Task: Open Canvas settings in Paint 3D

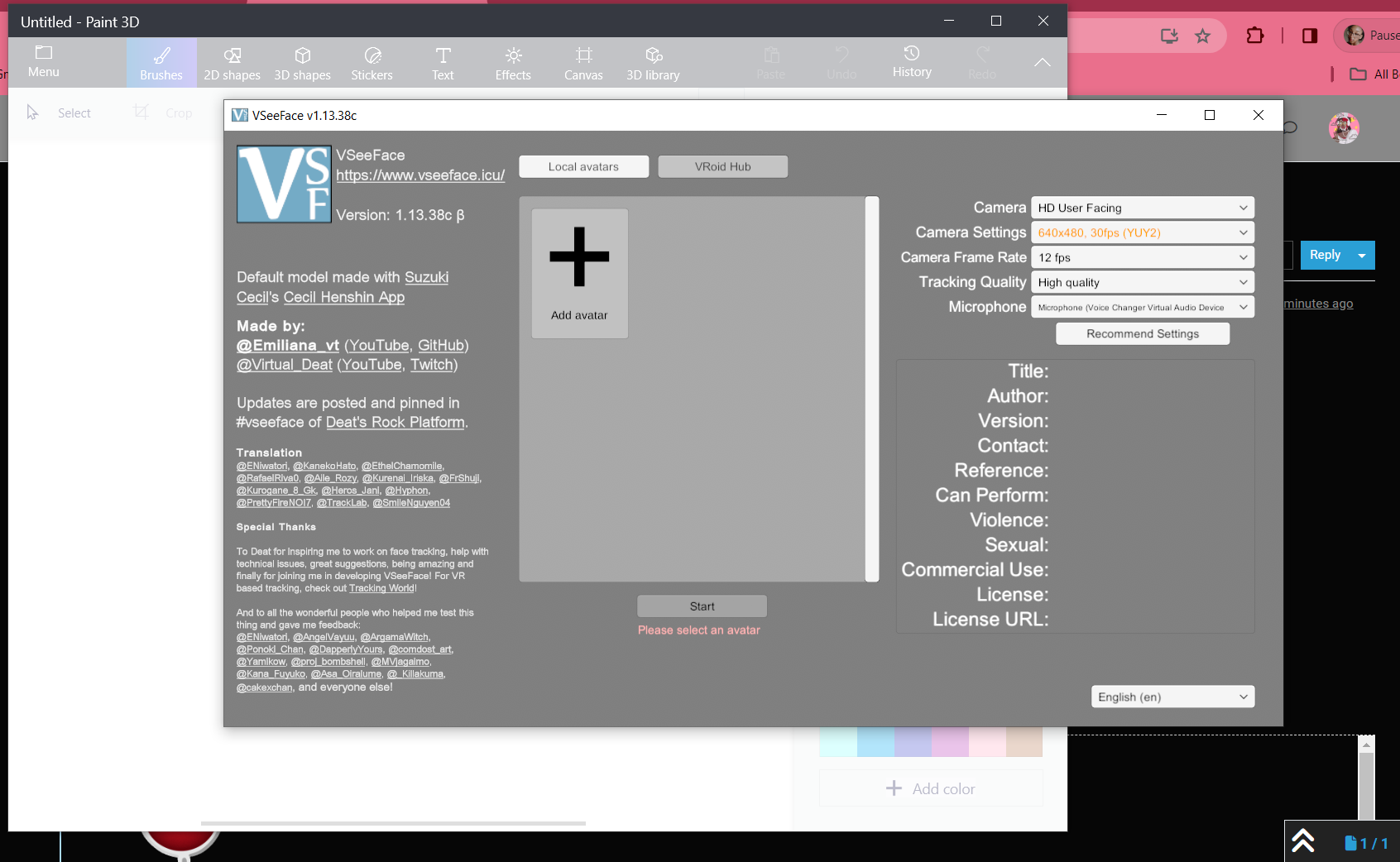Action: point(583,63)
